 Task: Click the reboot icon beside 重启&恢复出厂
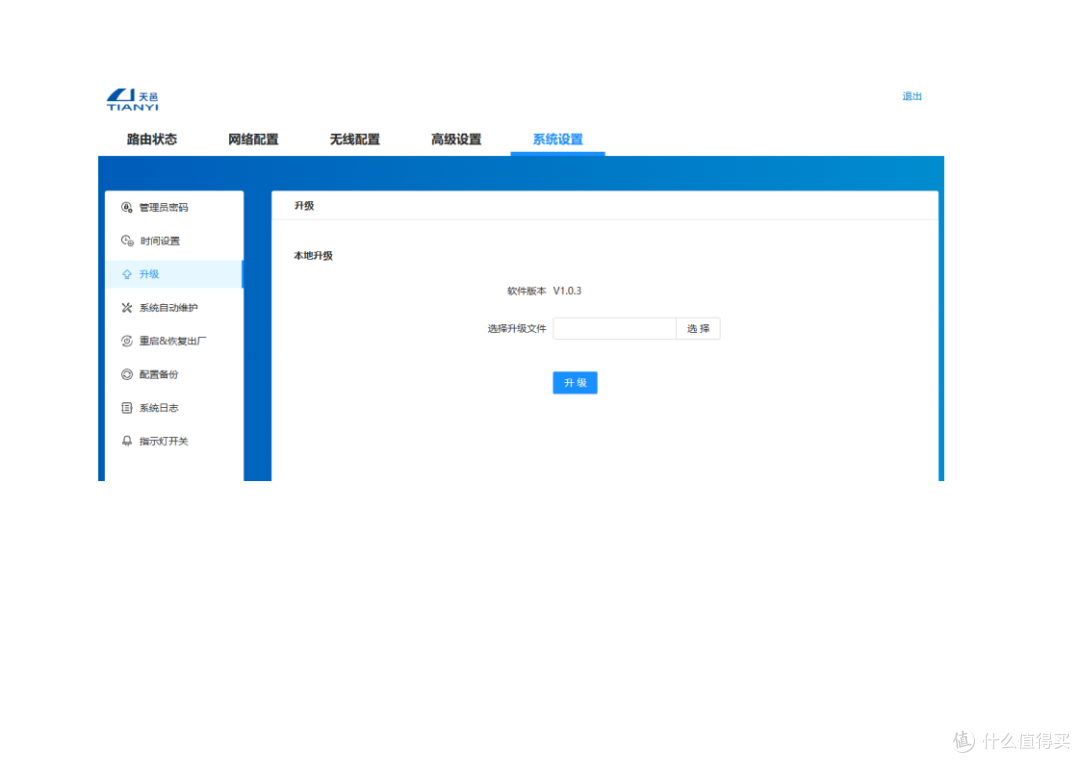pos(127,341)
